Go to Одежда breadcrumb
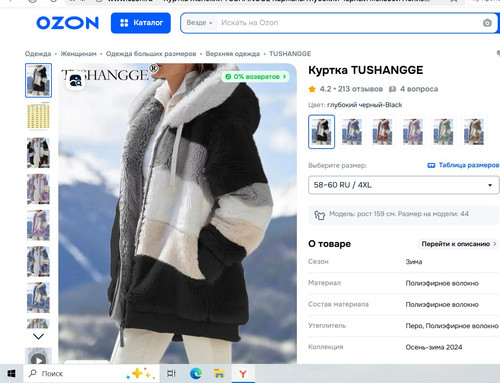The height and width of the screenshot is (383, 500). click(38, 54)
